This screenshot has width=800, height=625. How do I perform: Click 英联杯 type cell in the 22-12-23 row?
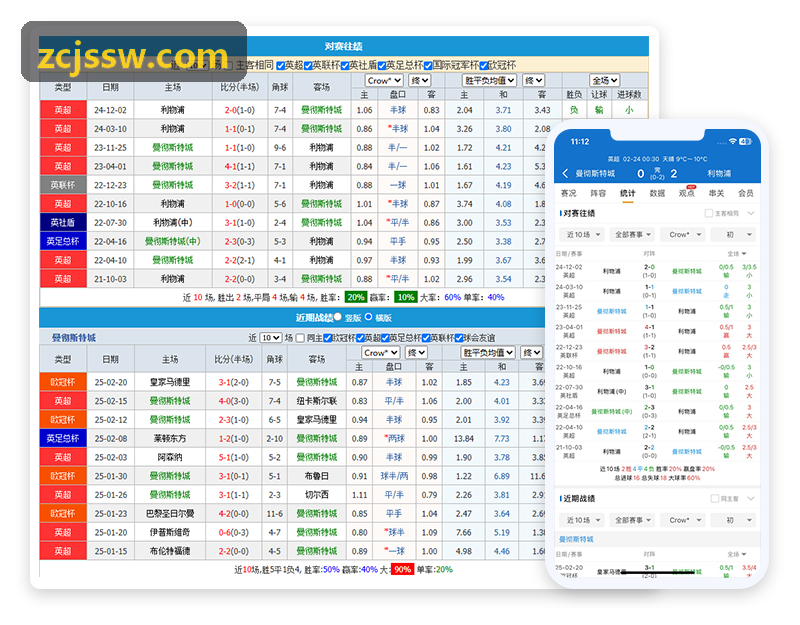tap(63, 185)
